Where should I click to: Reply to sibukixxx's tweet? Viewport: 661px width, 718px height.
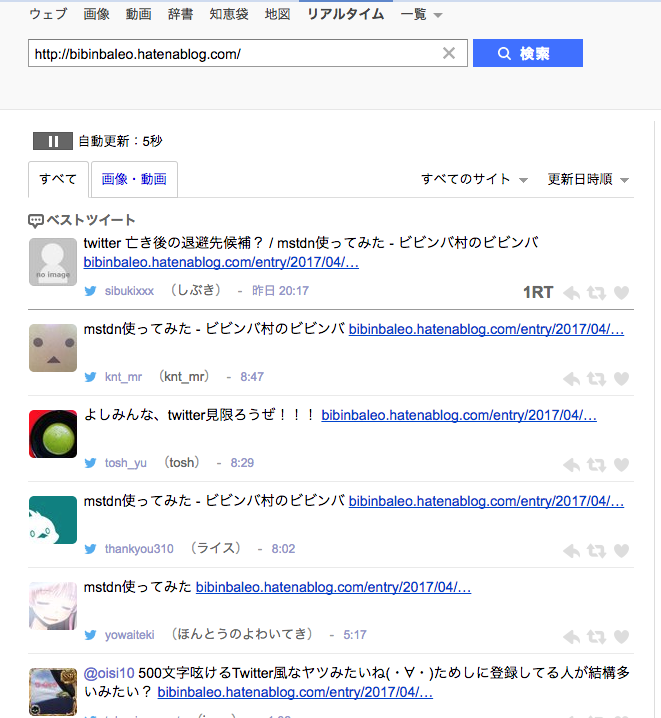[x=571, y=293]
